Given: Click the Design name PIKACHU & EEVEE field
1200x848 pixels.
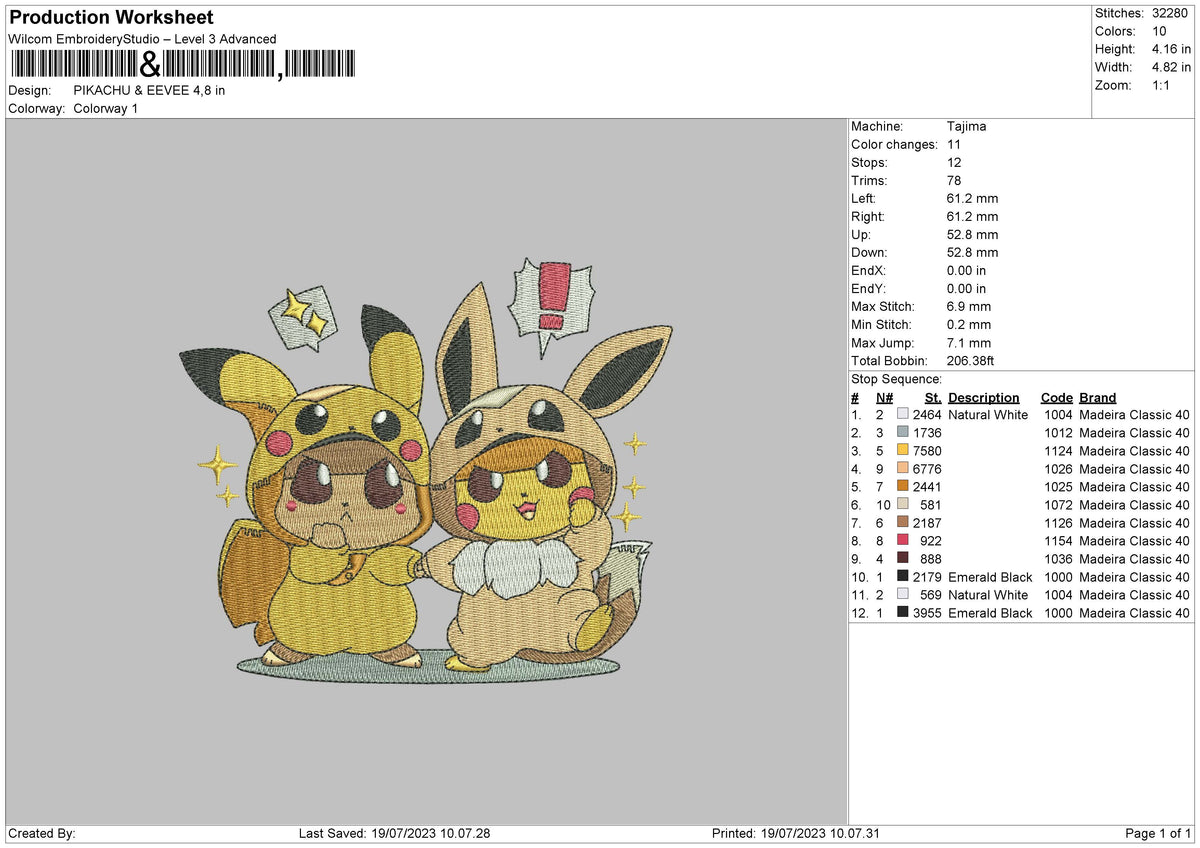Looking at the screenshot, I should pyautogui.click(x=150, y=89).
